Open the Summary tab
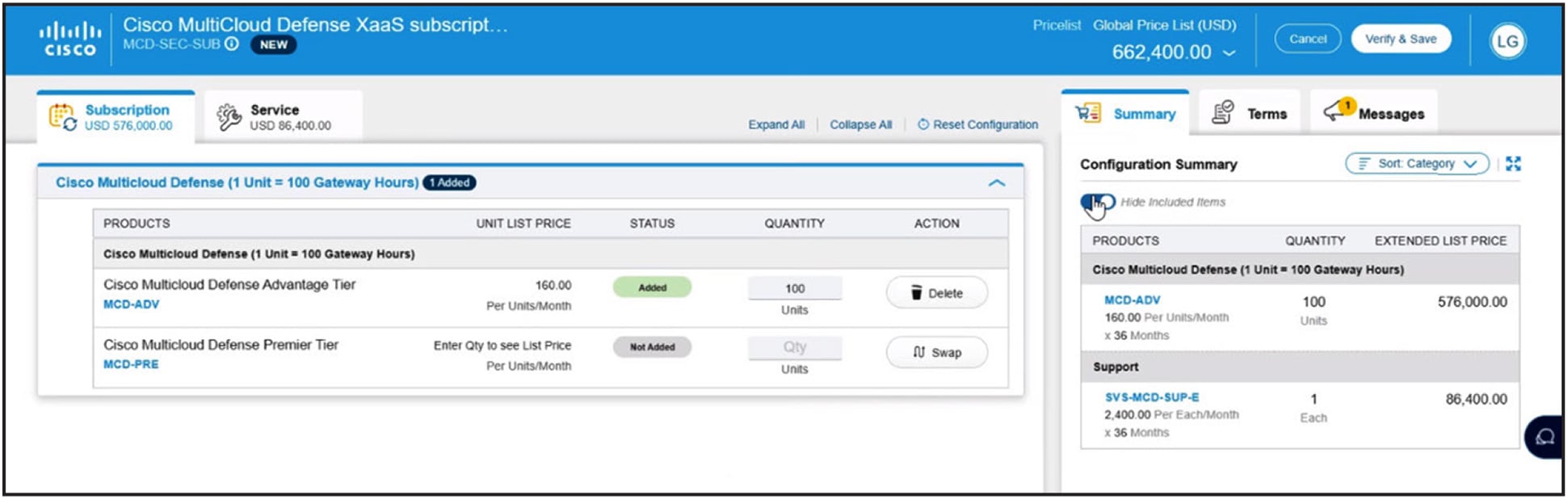 pyautogui.click(x=1125, y=114)
